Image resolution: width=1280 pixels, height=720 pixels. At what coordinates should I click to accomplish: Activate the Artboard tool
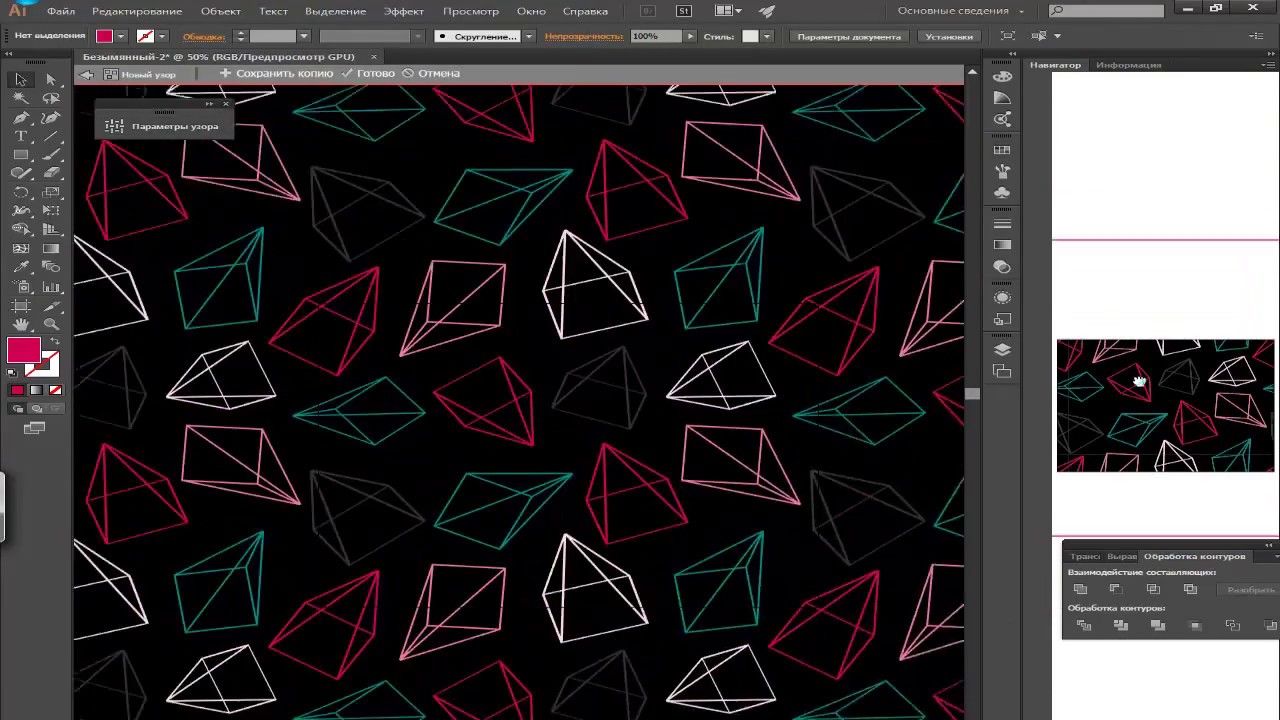click(x=21, y=305)
